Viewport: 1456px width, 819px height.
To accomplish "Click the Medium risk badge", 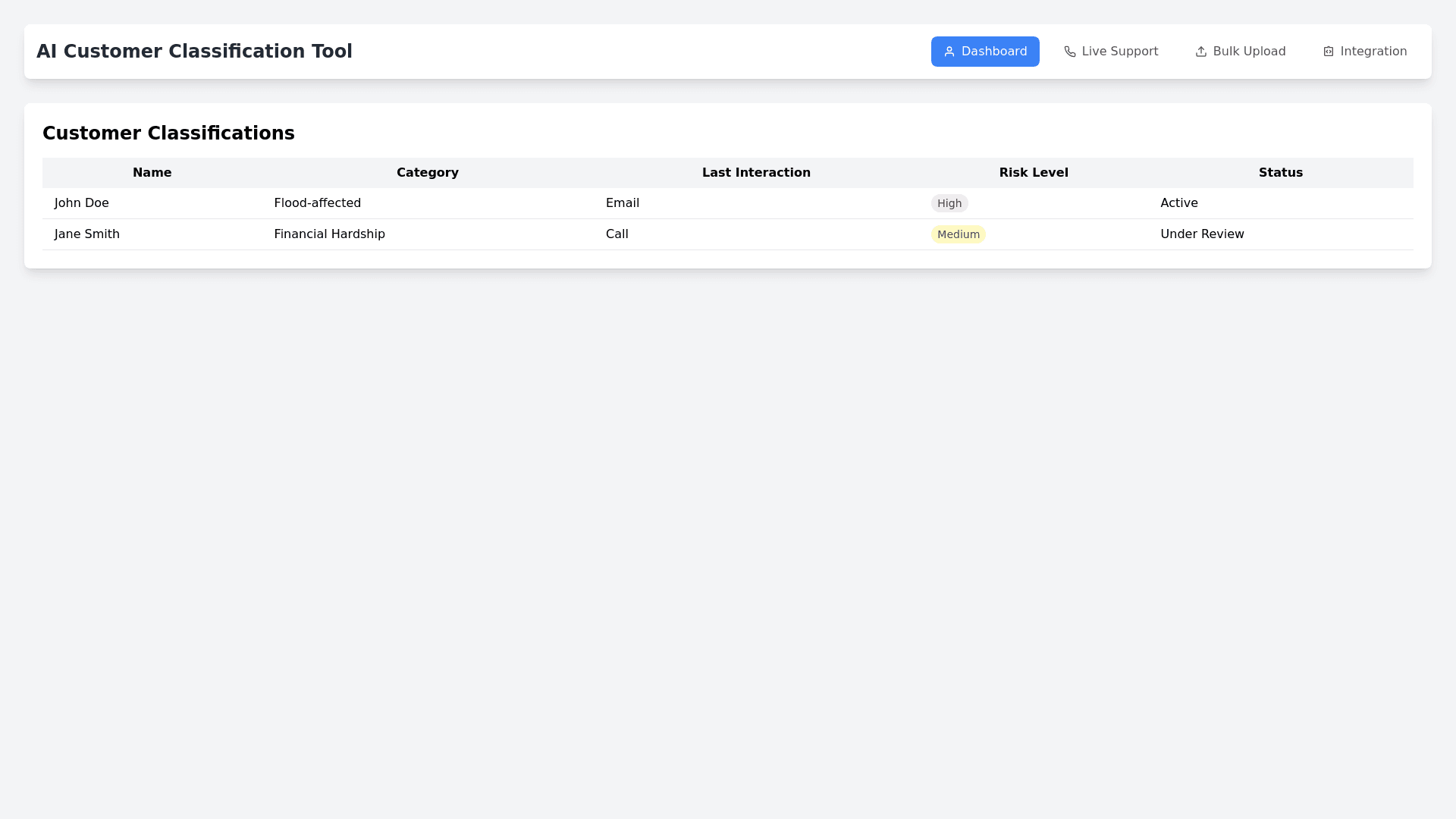I will pyautogui.click(x=958, y=234).
